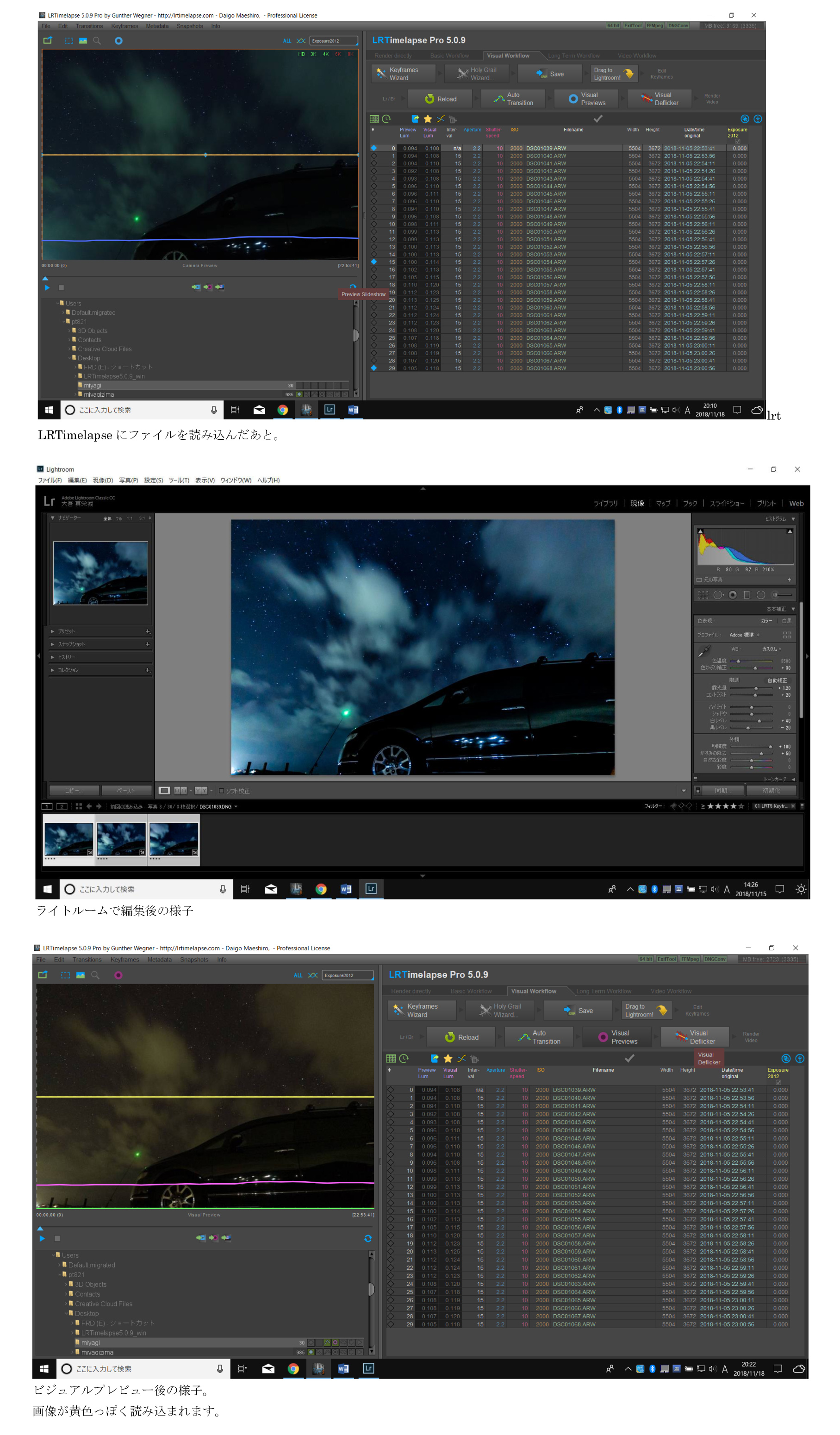The height and width of the screenshot is (1435, 840).
Task: Open the profile browser grid icon in Lightroom
Action: (787, 634)
